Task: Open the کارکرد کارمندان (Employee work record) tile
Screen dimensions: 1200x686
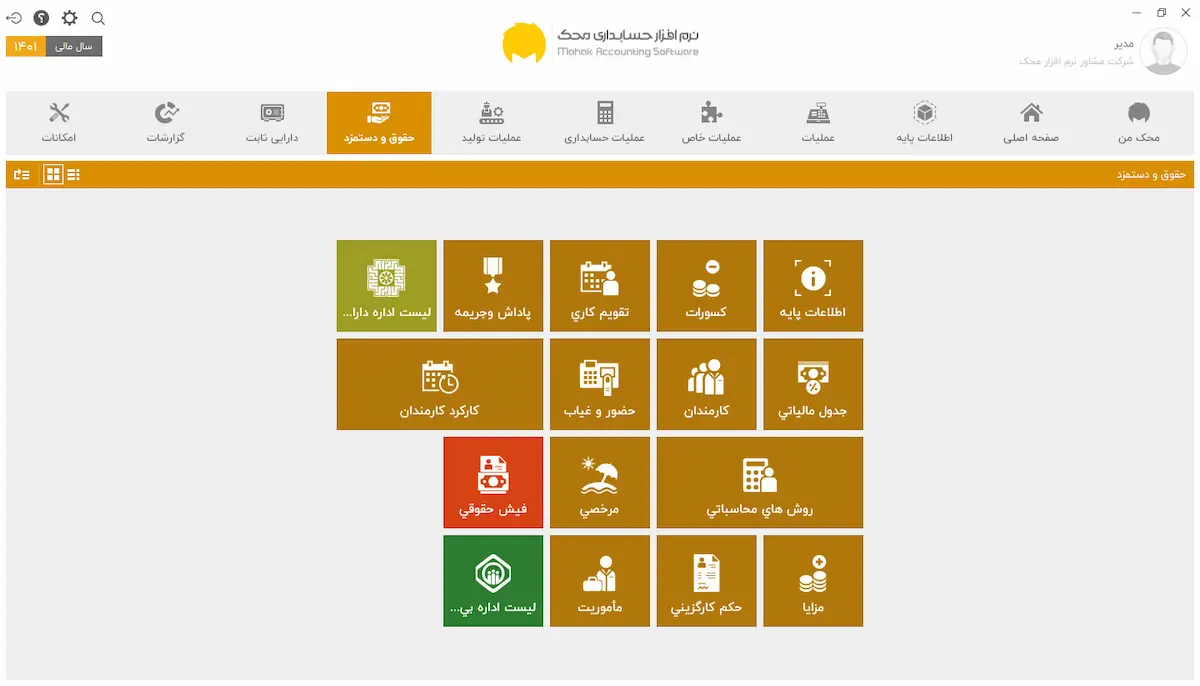Action: click(439, 384)
